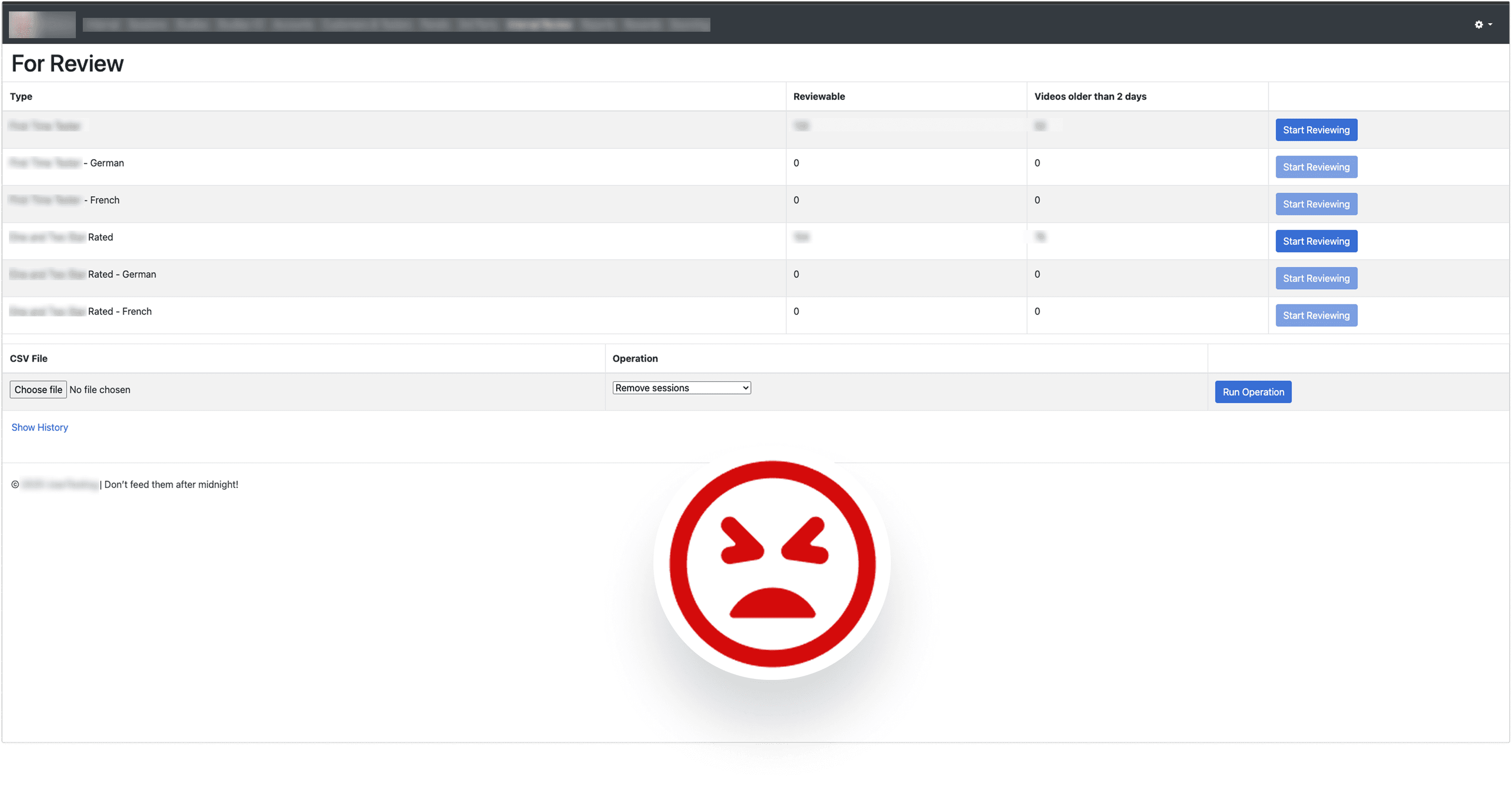
Task: Click the Reviewable column header
Action: (819, 96)
